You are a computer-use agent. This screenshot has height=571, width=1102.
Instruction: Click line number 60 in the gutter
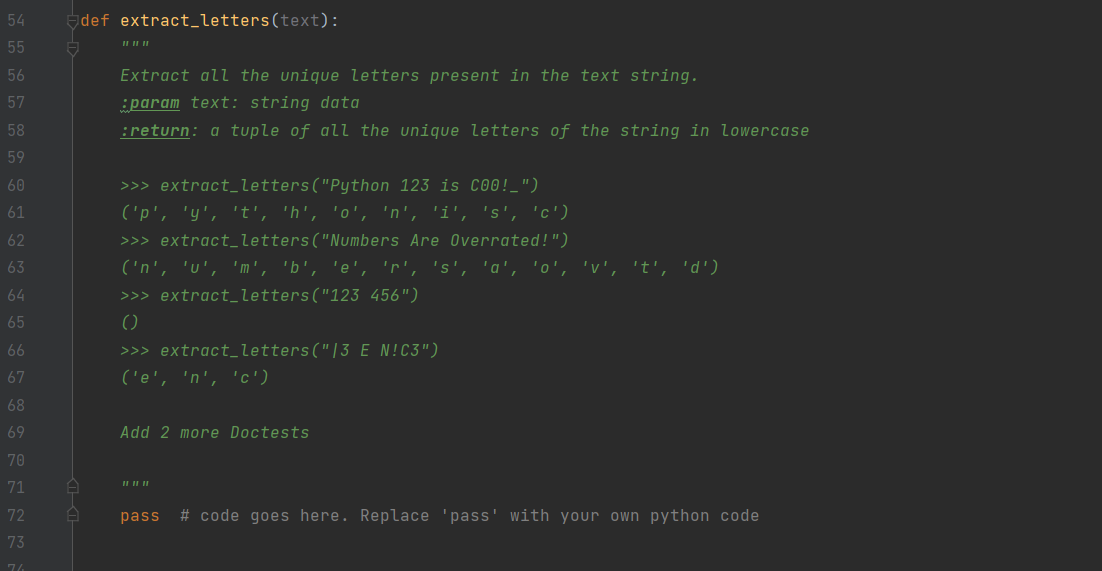[x=16, y=186]
